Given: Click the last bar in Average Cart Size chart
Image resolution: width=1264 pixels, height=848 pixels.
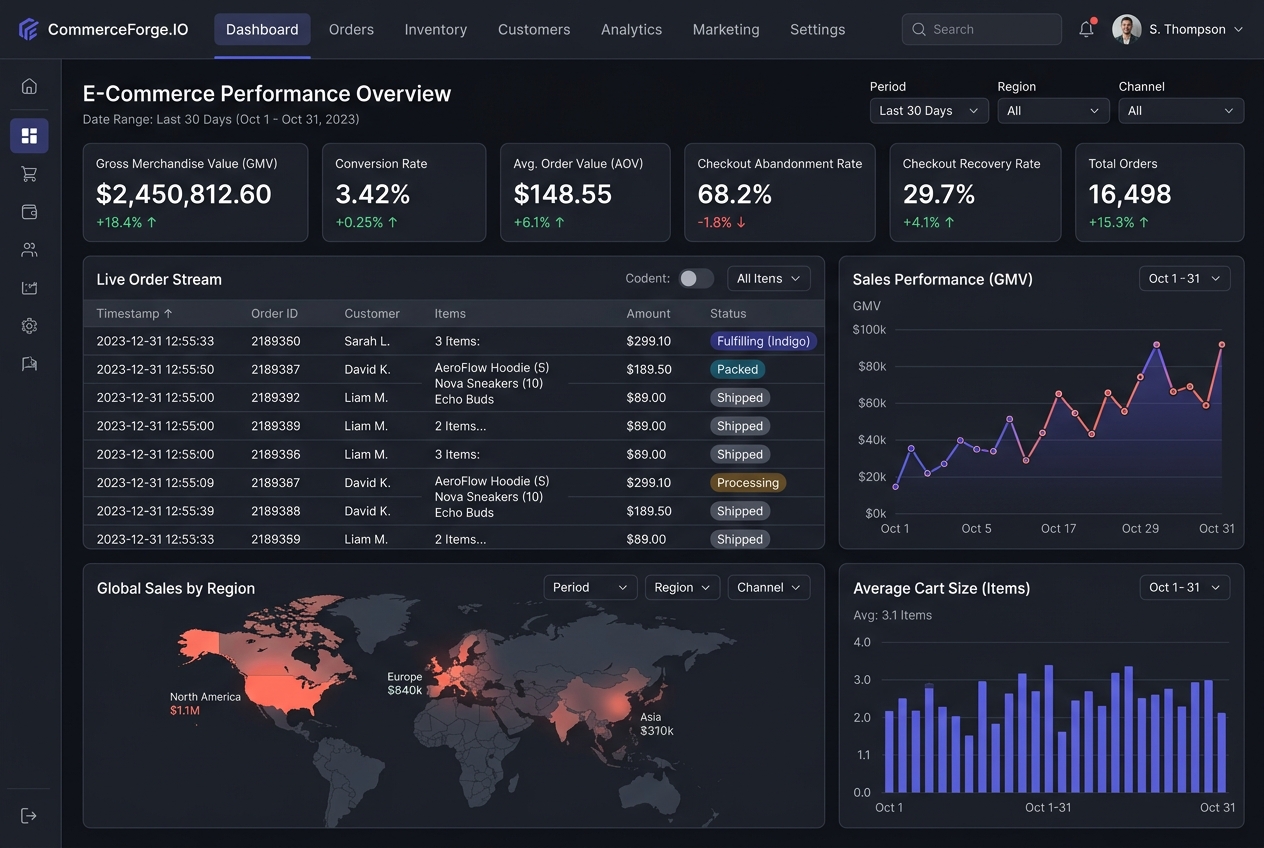Looking at the screenshot, I should tap(1221, 752).
